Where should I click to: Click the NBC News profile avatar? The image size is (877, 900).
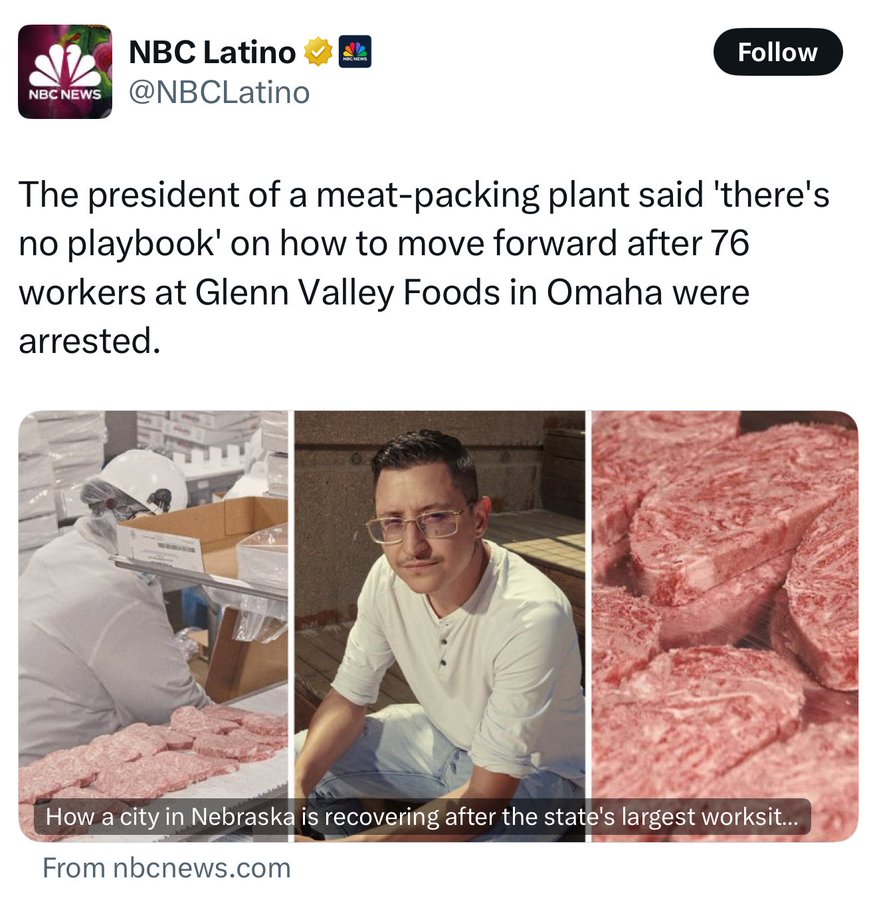click(x=65, y=72)
